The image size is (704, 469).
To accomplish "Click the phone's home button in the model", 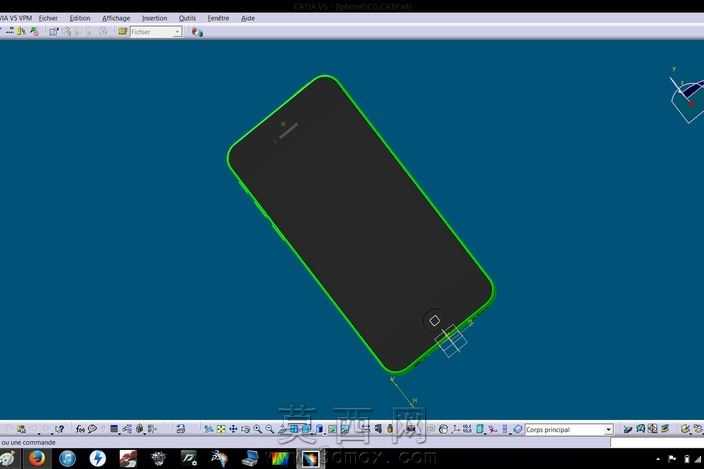I will pos(434,320).
